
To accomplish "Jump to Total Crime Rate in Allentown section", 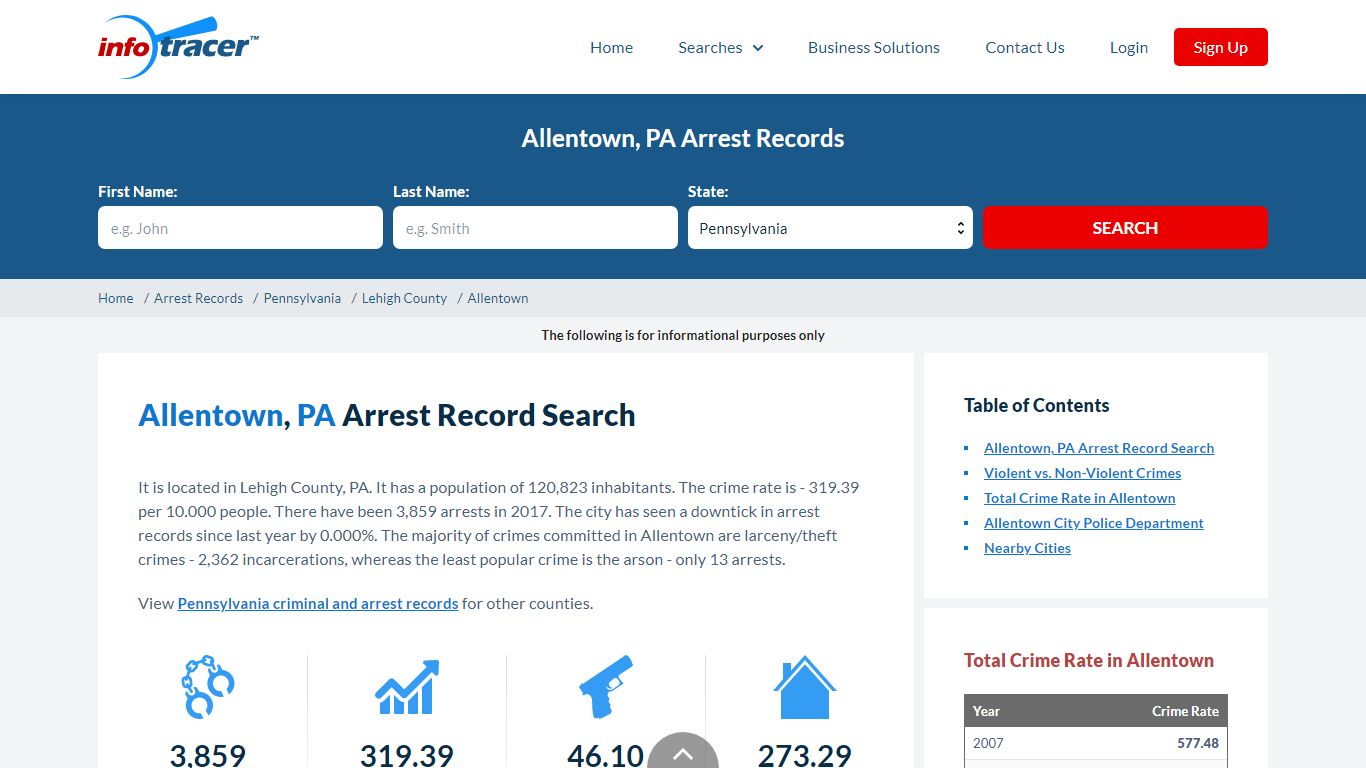I will pos(1079,498).
